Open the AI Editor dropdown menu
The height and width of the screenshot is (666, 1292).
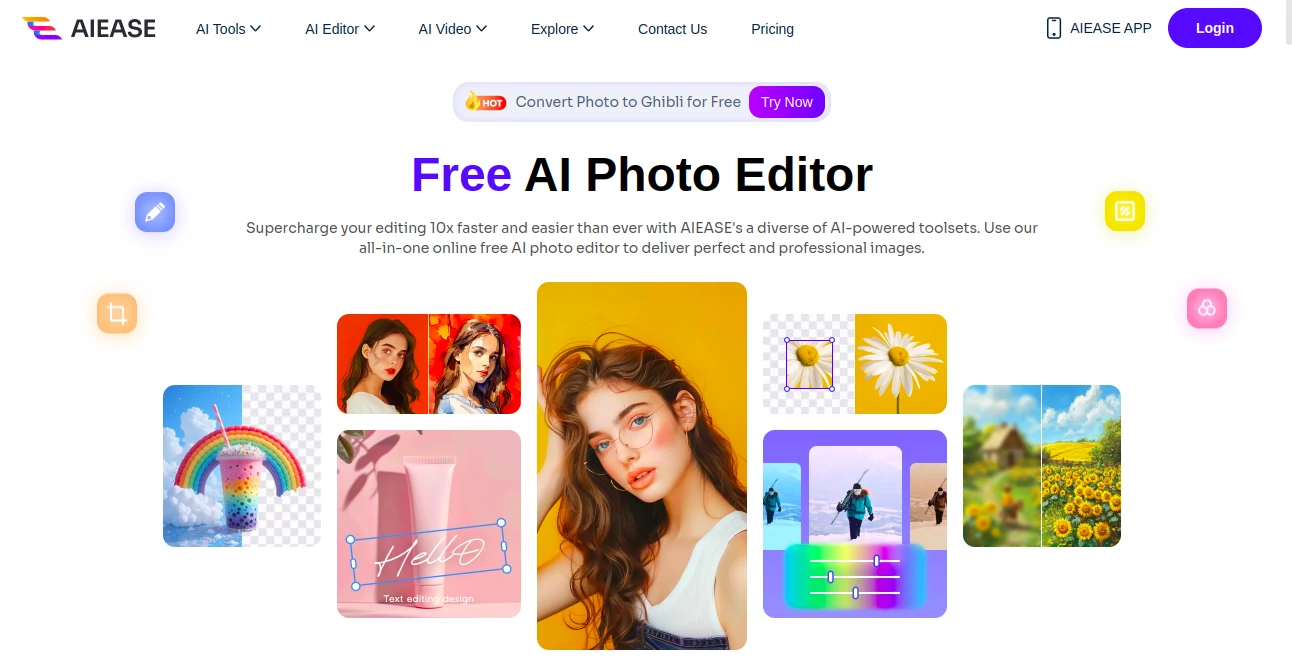(x=340, y=29)
